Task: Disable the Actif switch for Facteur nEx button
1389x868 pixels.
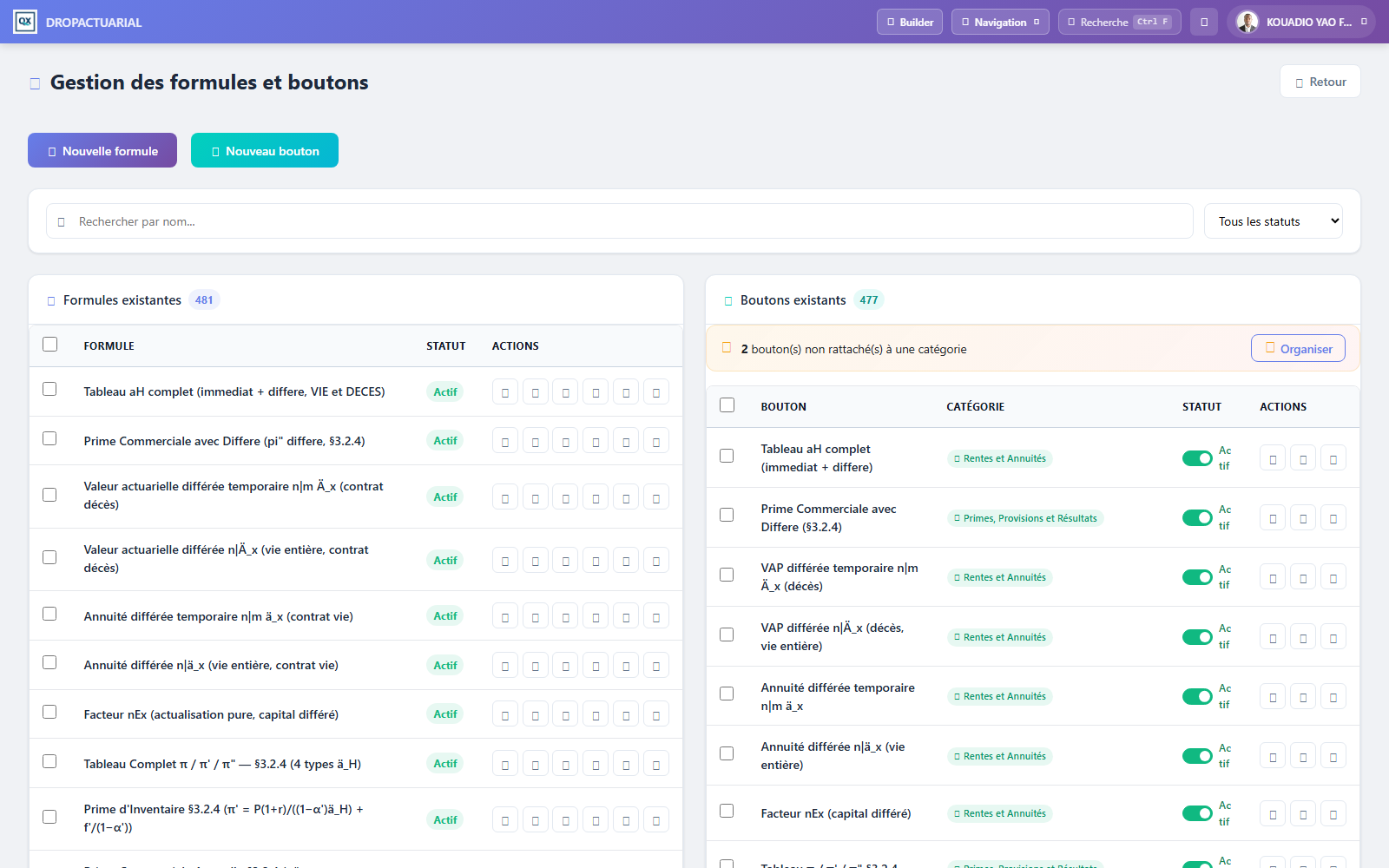Action: click(x=1197, y=813)
